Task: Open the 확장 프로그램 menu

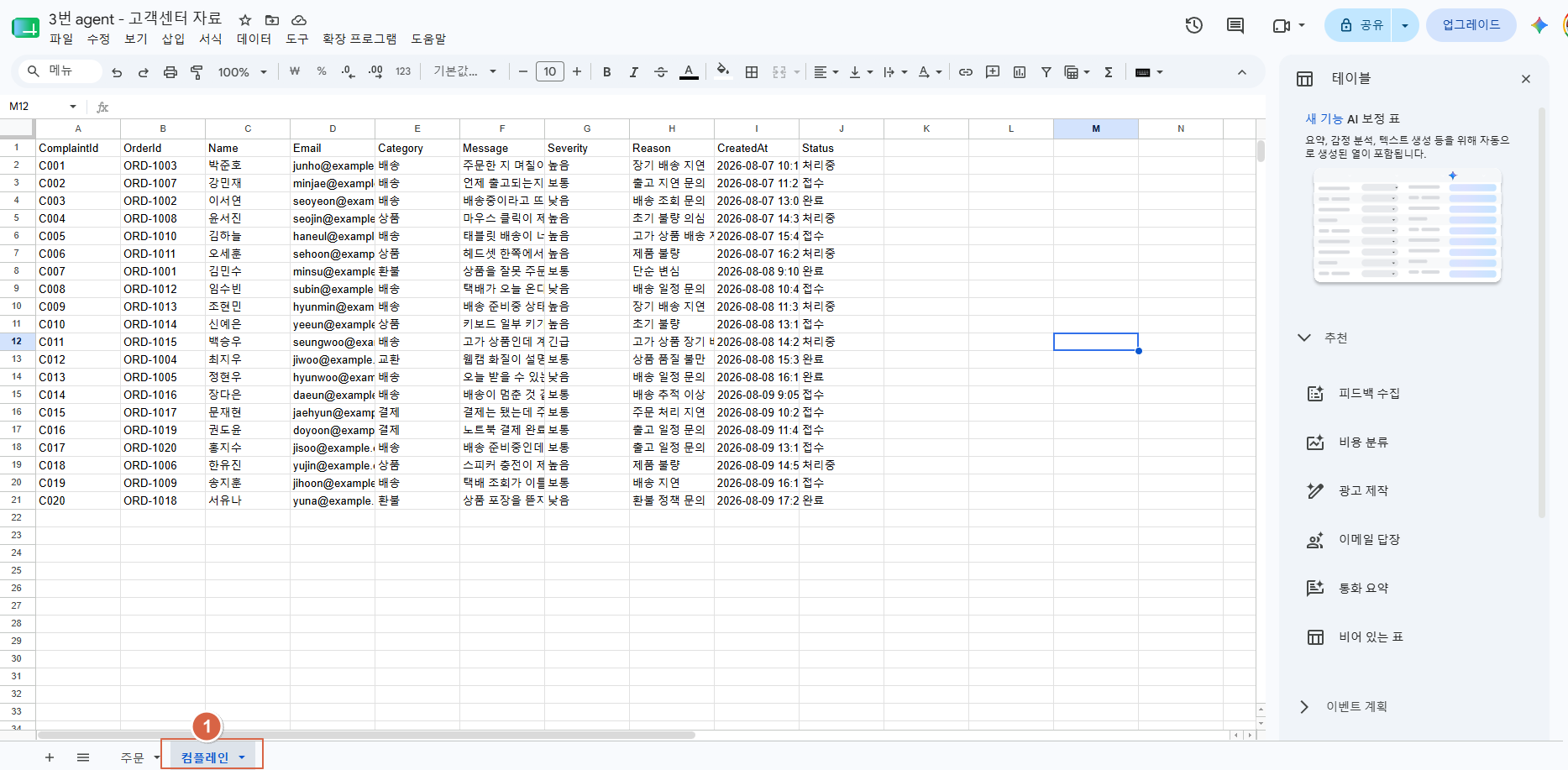Action: [x=359, y=39]
